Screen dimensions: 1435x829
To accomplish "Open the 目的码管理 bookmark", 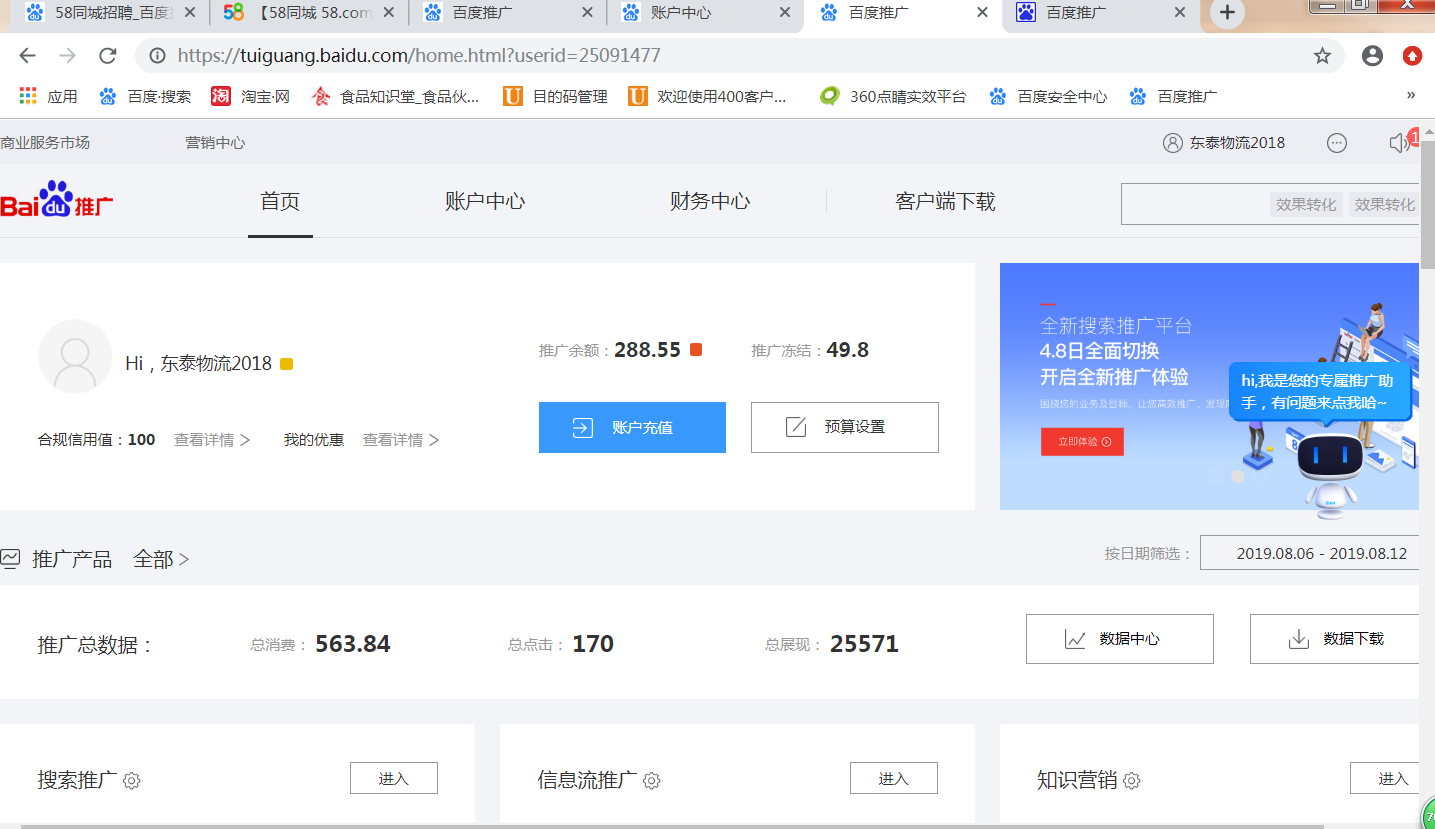I will click(x=555, y=97).
